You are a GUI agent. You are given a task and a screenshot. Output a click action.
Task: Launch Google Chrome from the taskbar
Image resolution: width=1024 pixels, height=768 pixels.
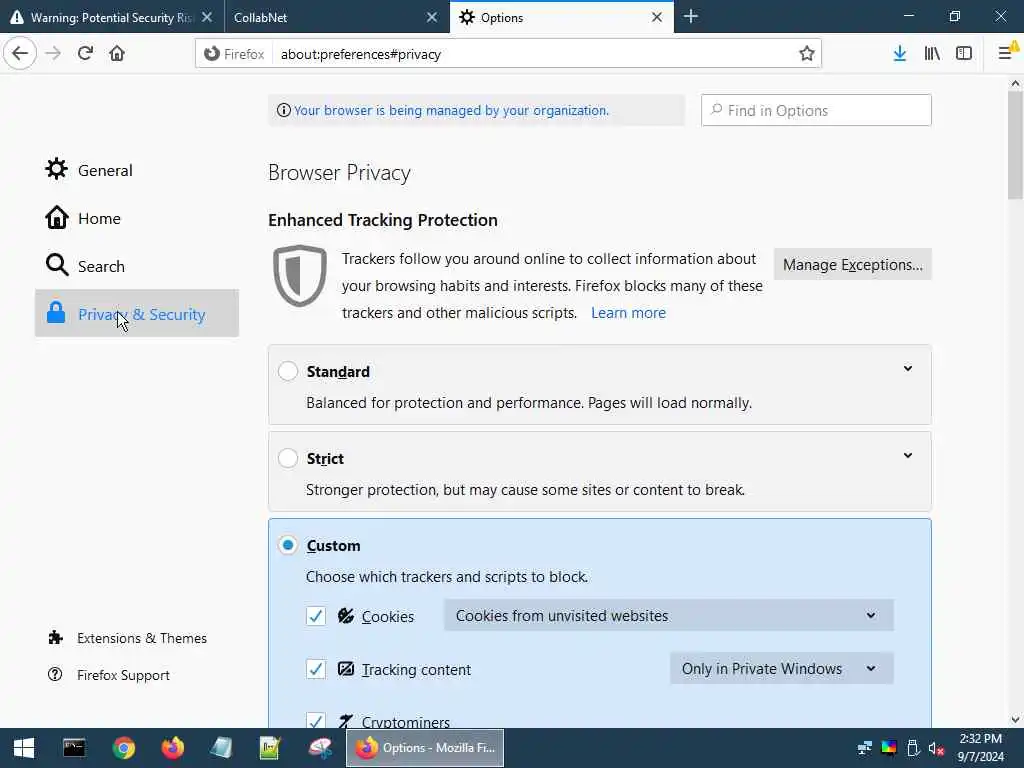pos(123,748)
